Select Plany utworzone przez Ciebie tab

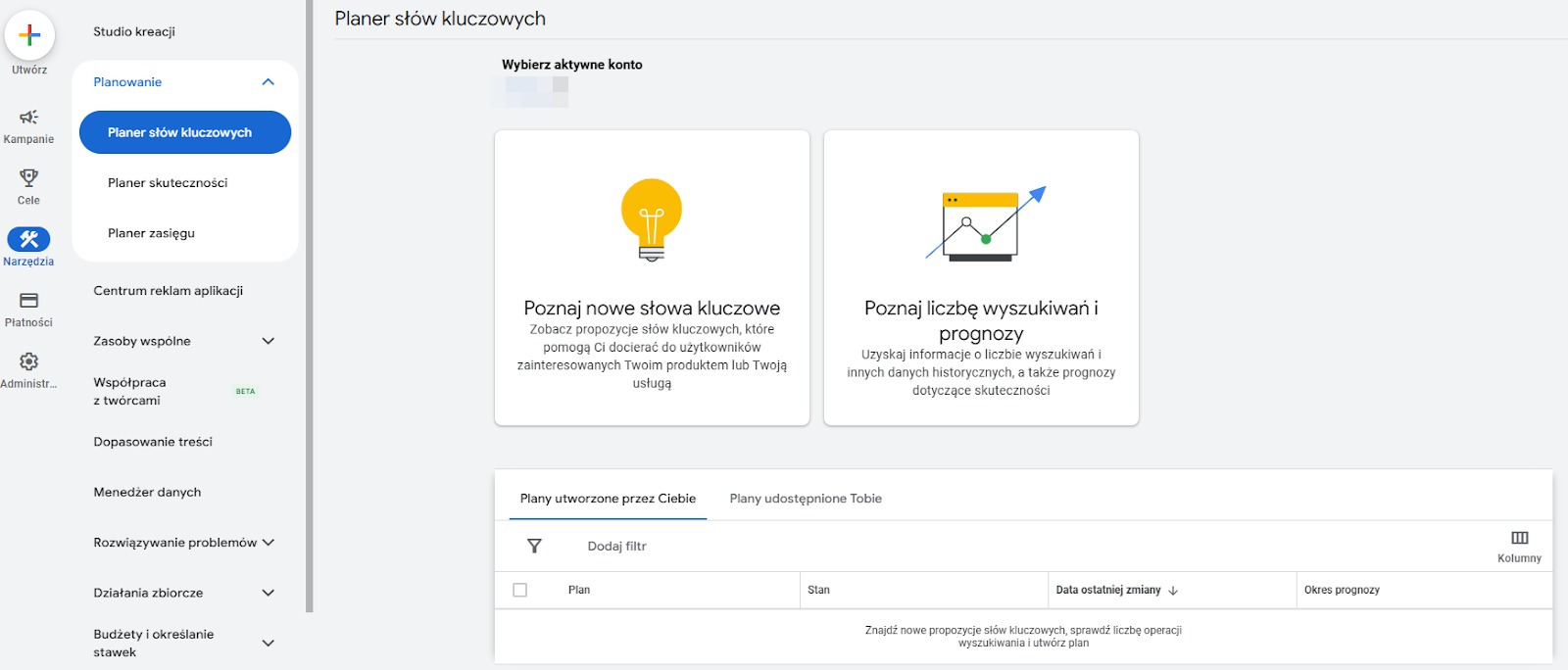point(608,499)
